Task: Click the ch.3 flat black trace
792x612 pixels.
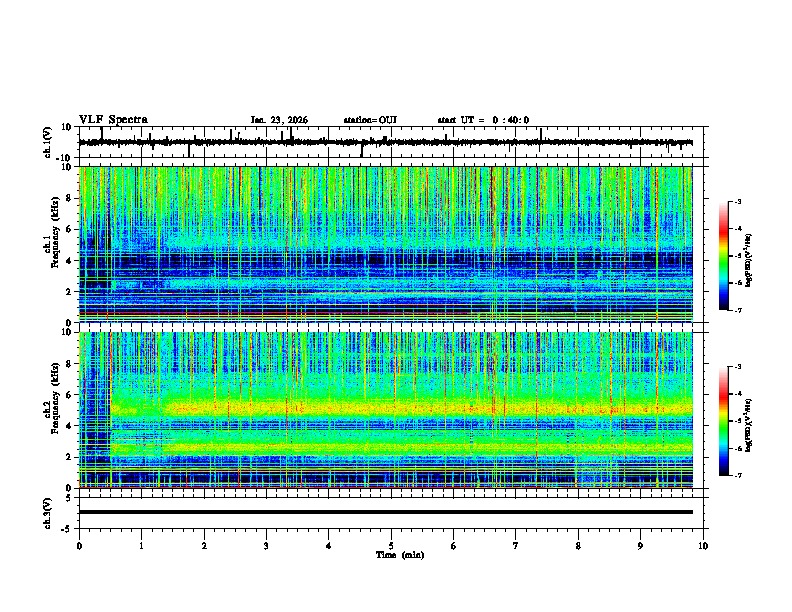Action: (386, 512)
